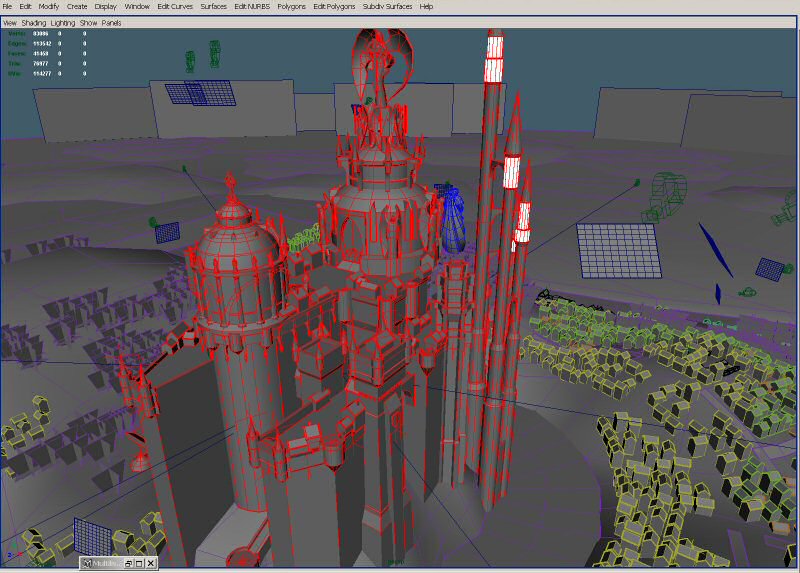Open the Polygons menu
Viewport: 800px width, 573px height.
tap(291, 6)
